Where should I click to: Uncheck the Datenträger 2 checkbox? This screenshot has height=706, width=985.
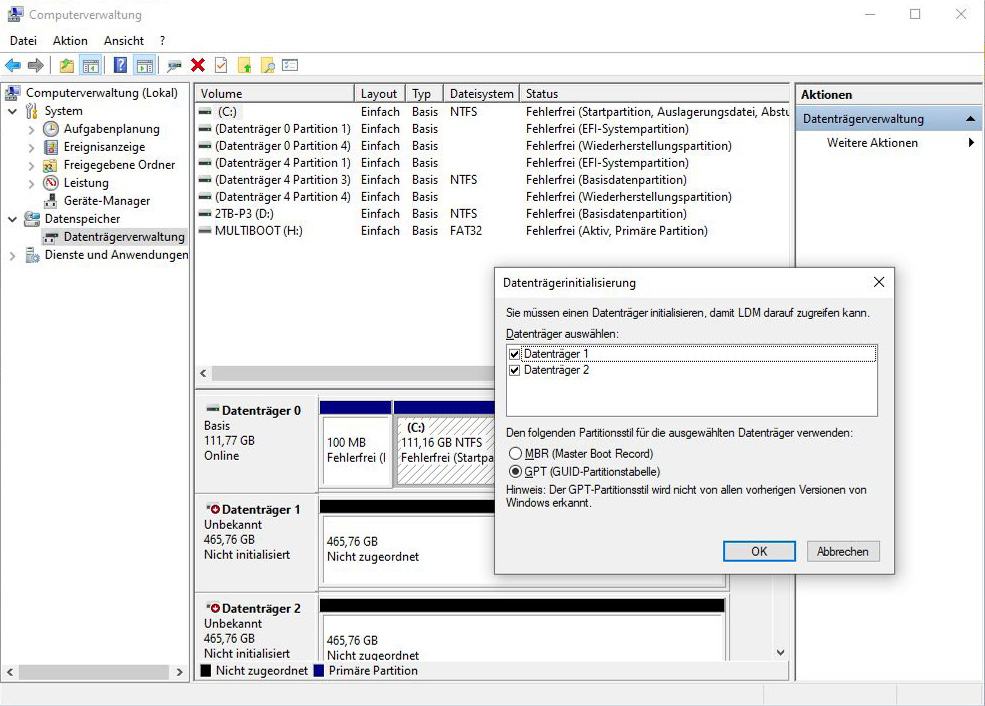tap(515, 370)
